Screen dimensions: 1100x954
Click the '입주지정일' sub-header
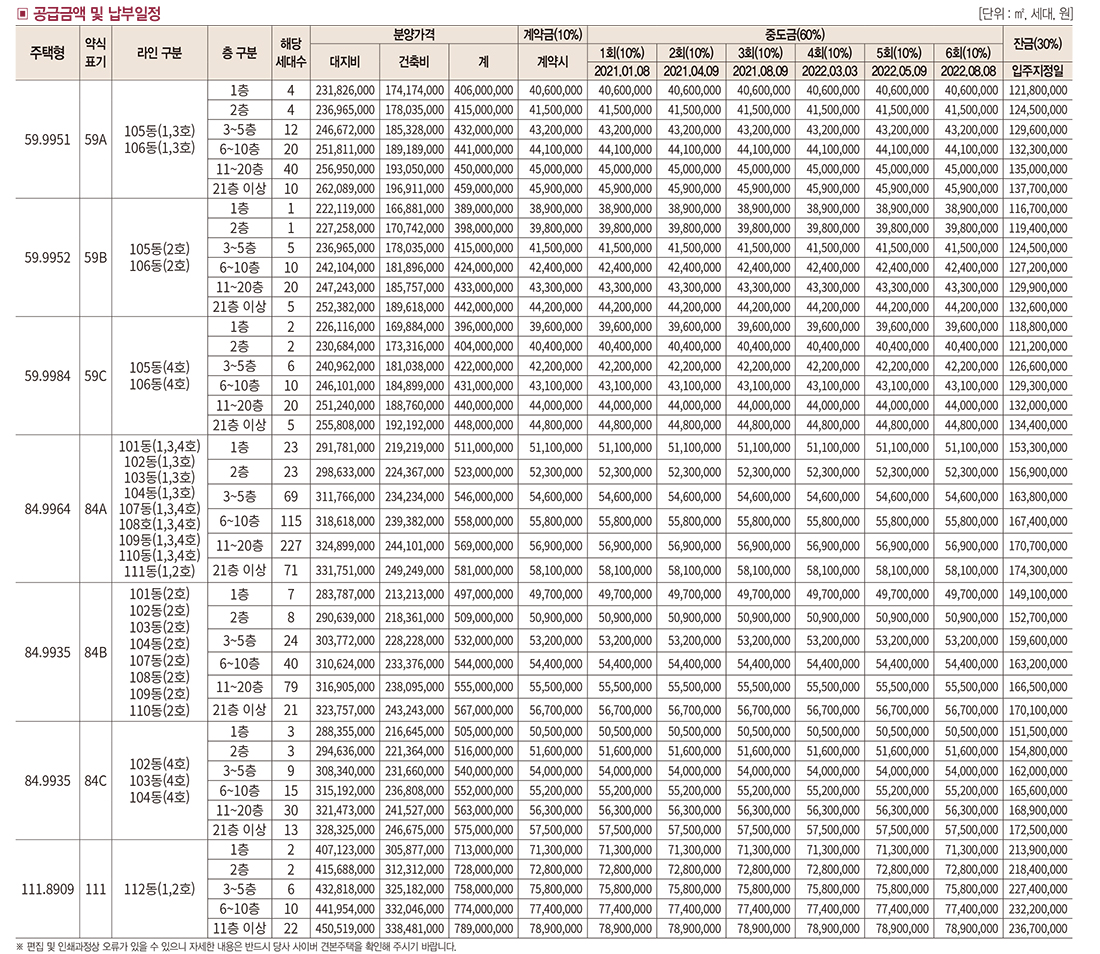pyautogui.click(x=1038, y=71)
